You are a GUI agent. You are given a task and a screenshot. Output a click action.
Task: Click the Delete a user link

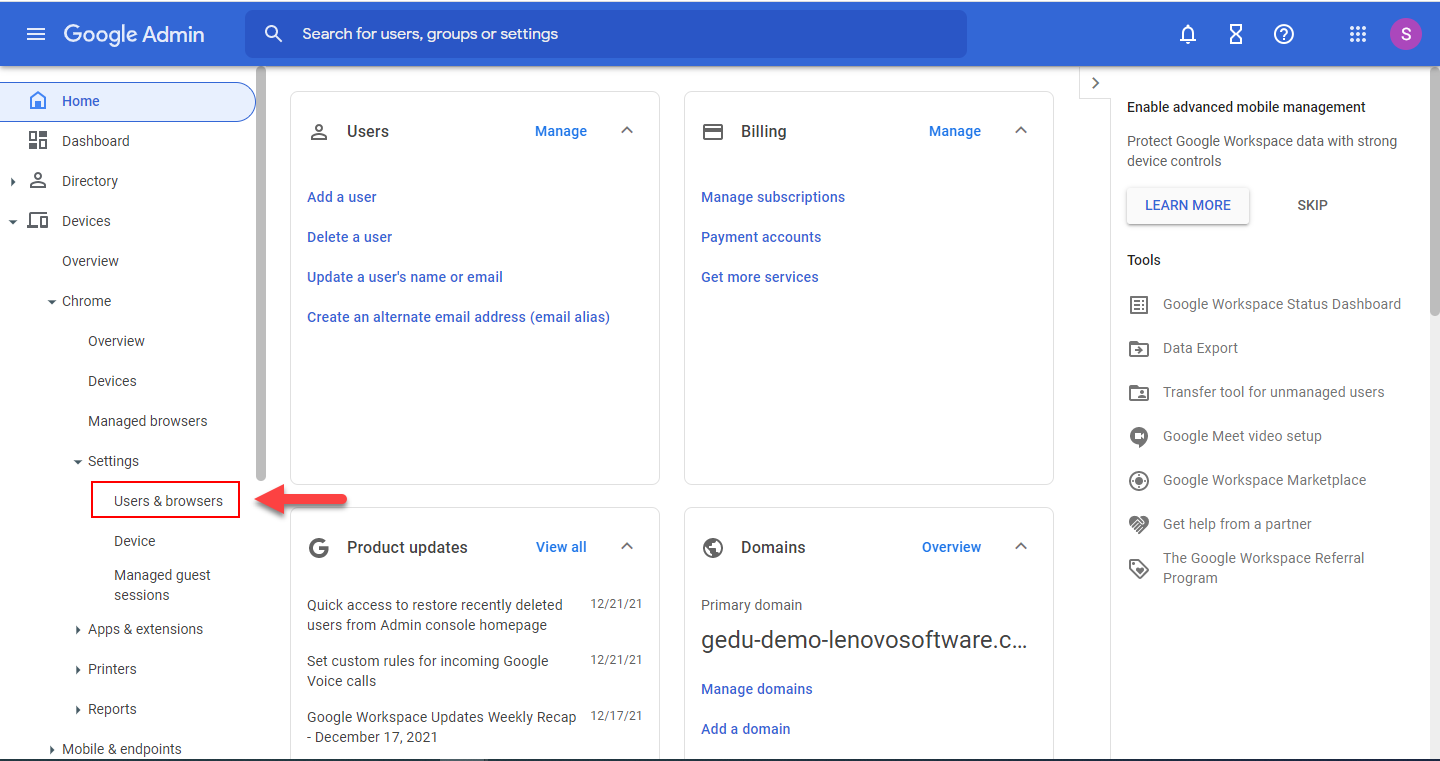coord(350,237)
